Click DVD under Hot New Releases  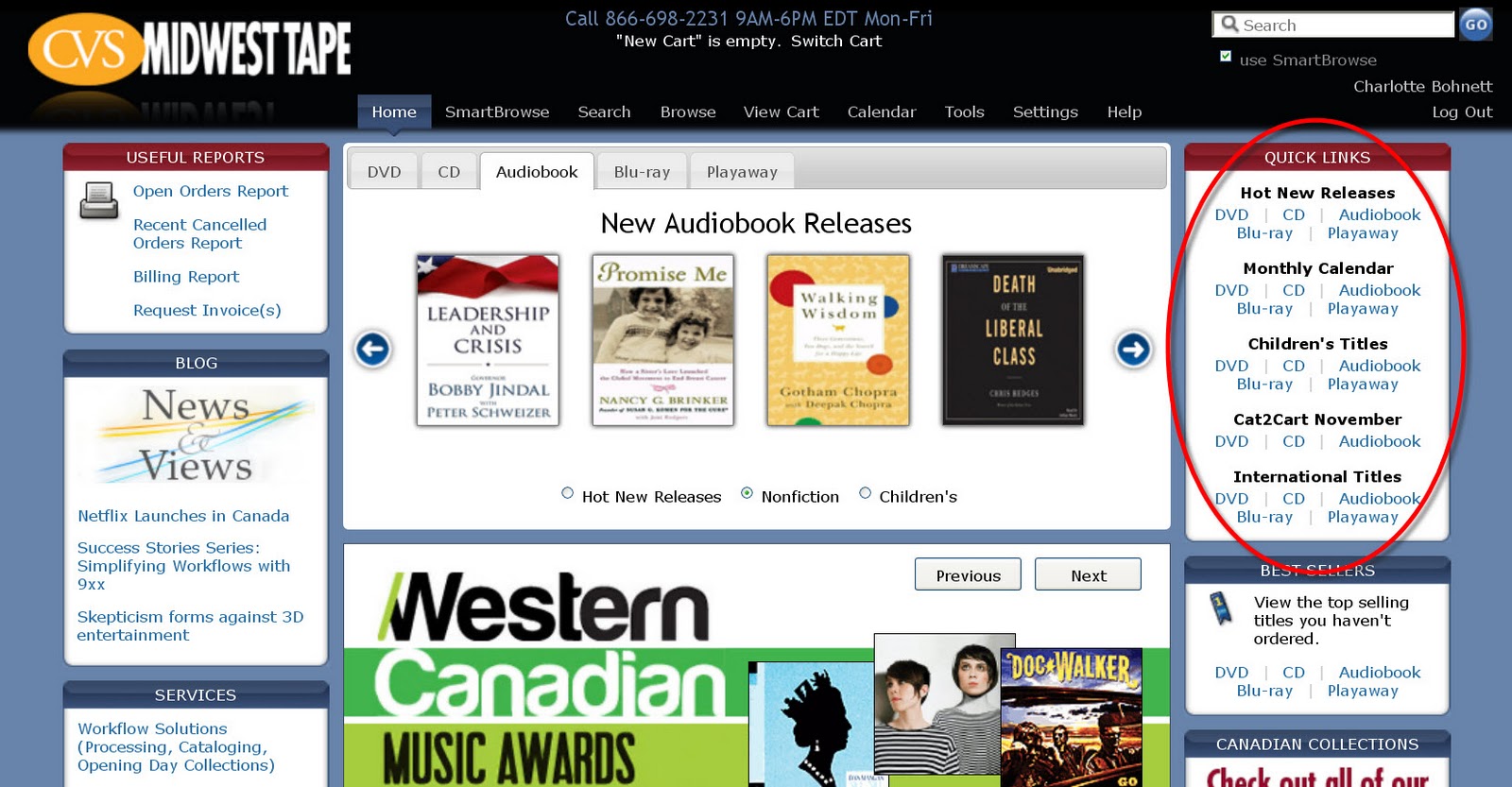pos(1231,215)
